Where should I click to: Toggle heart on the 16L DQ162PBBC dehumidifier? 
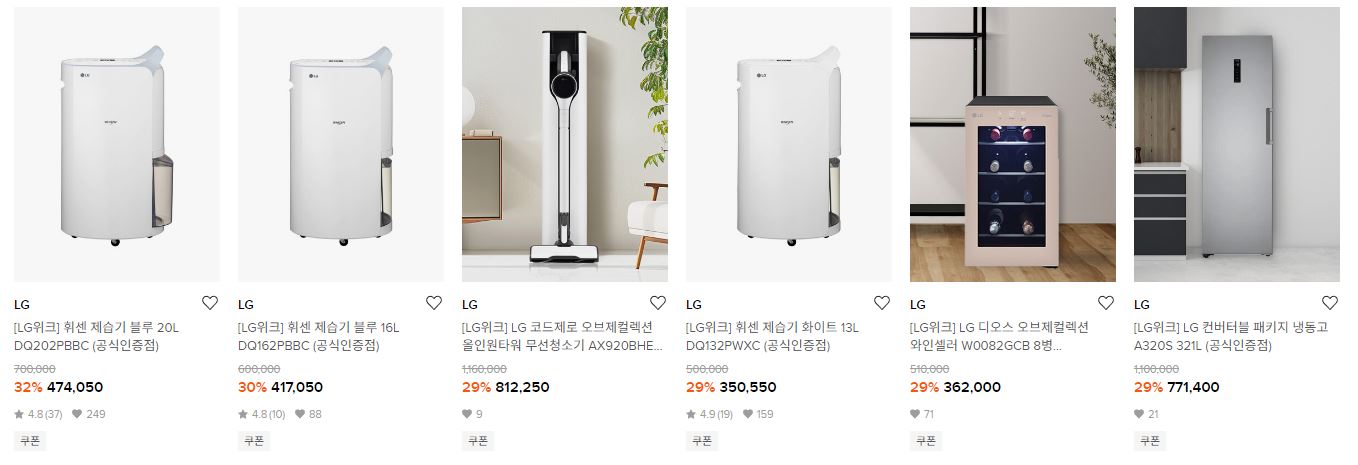434,303
